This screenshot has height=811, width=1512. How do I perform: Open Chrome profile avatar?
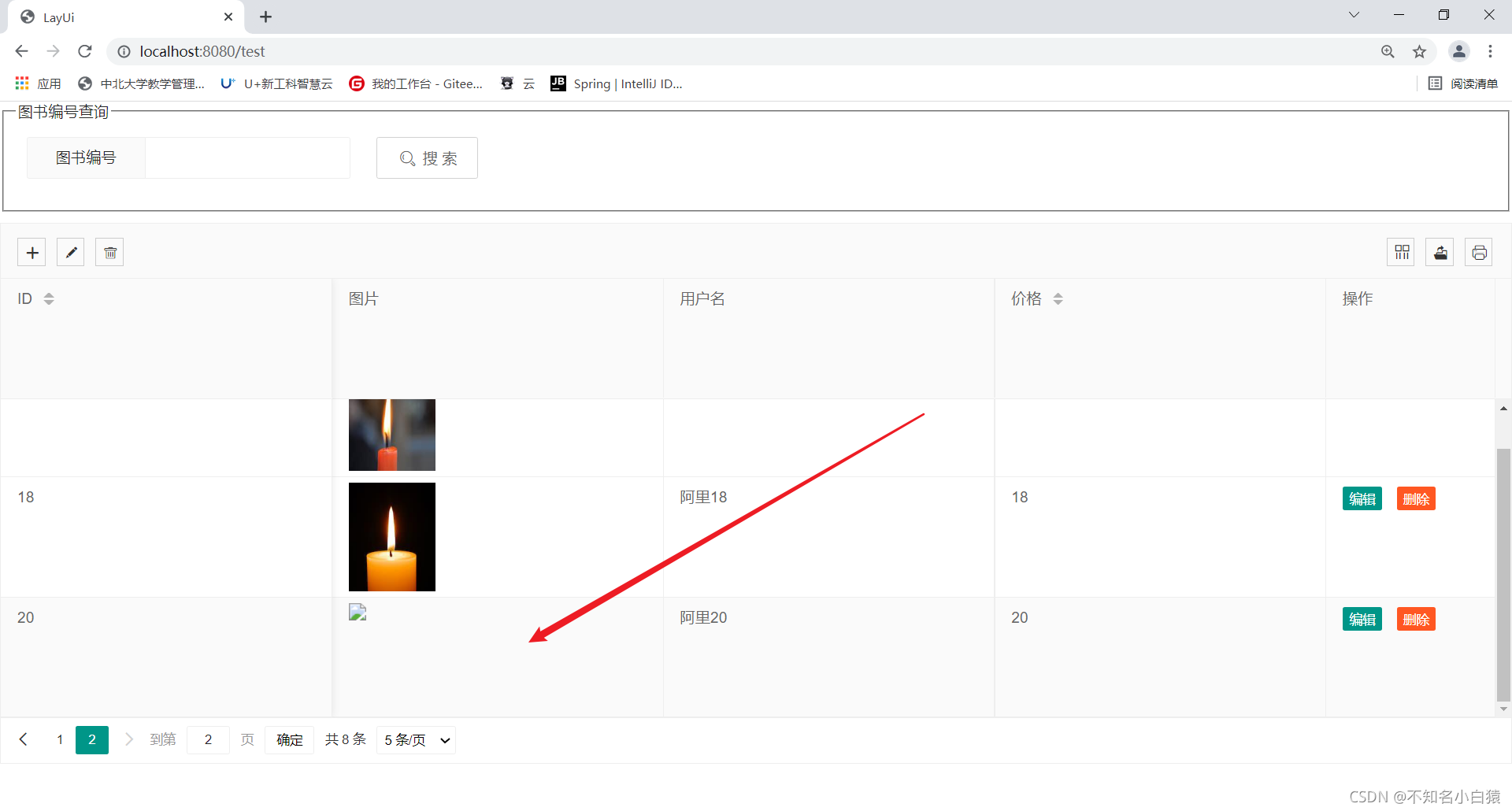click(1458, 51)
